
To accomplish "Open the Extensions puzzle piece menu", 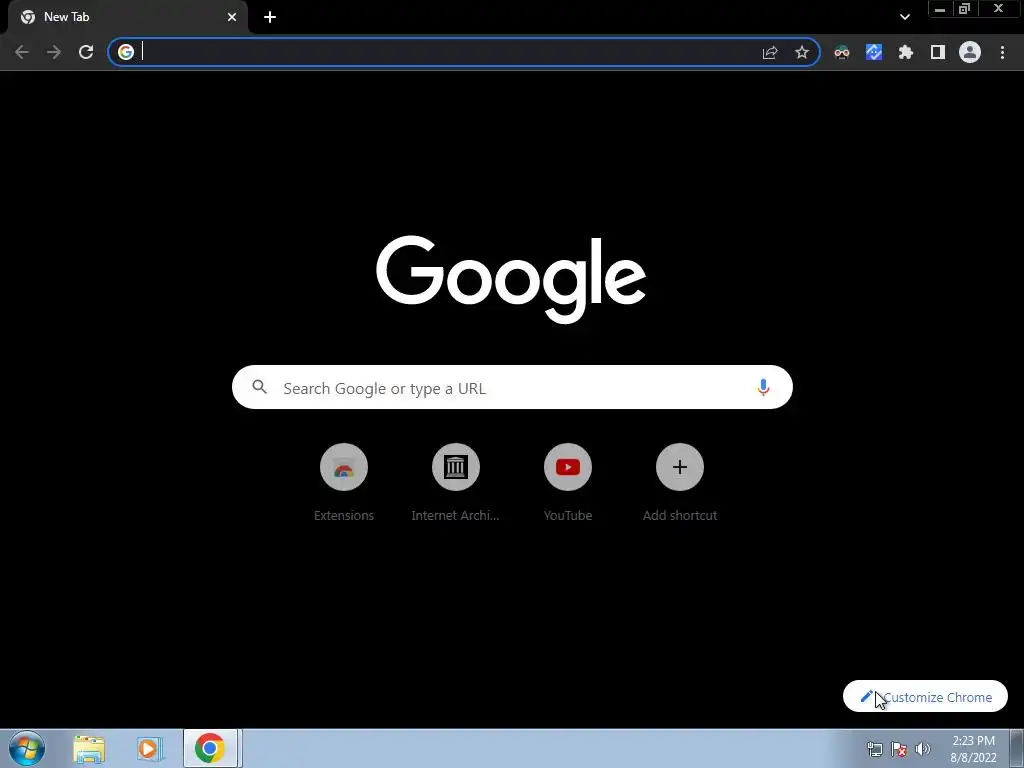I will tap(906, 52).
